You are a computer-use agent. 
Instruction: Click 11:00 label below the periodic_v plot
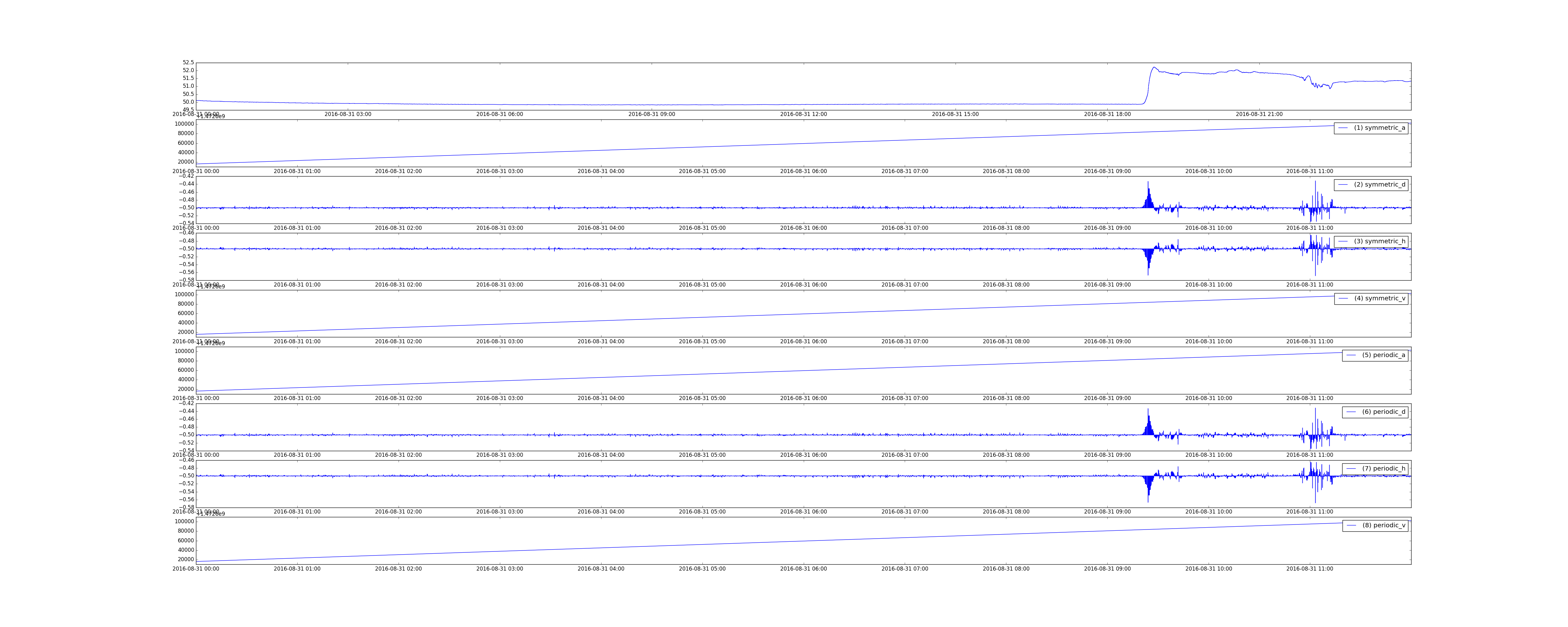click(x=1310, y=569)
